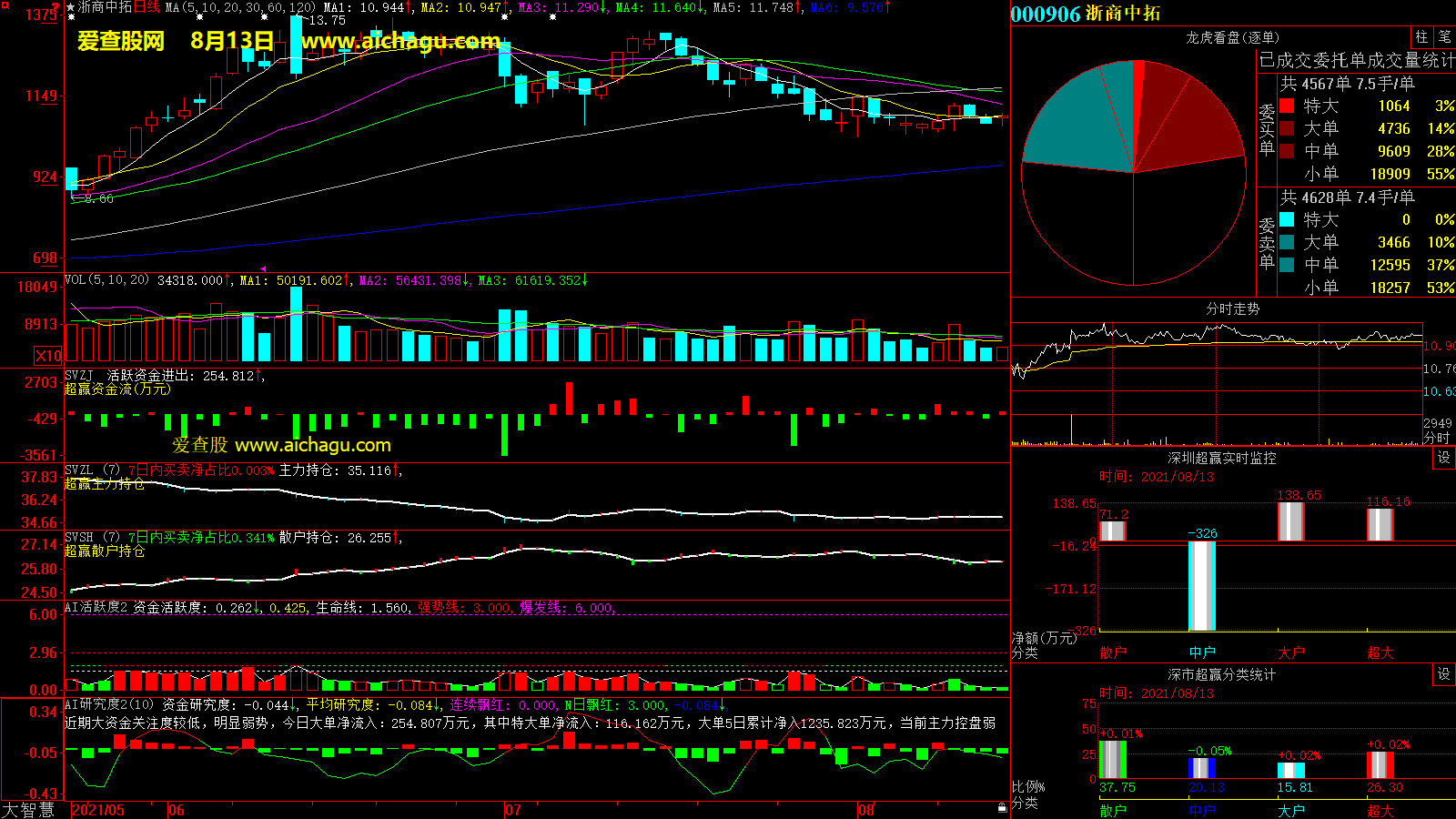Click the magenta triangle marker above volume pane
Image resolution: width=1456 pixels, height=819 pixels.
tap(263, 268)
